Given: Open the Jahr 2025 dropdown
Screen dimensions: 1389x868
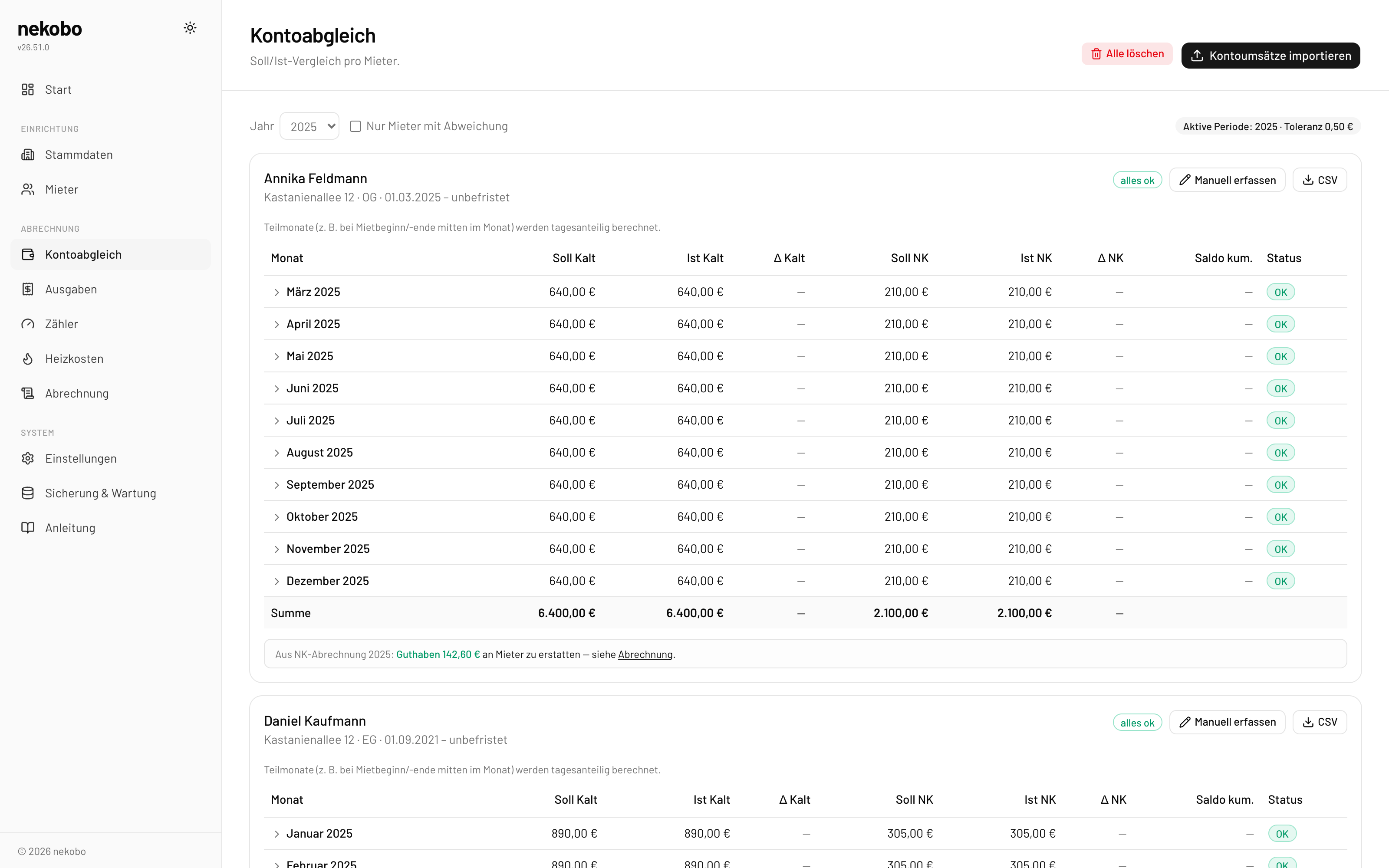Looking at the screenshot, I should [309, 126].
